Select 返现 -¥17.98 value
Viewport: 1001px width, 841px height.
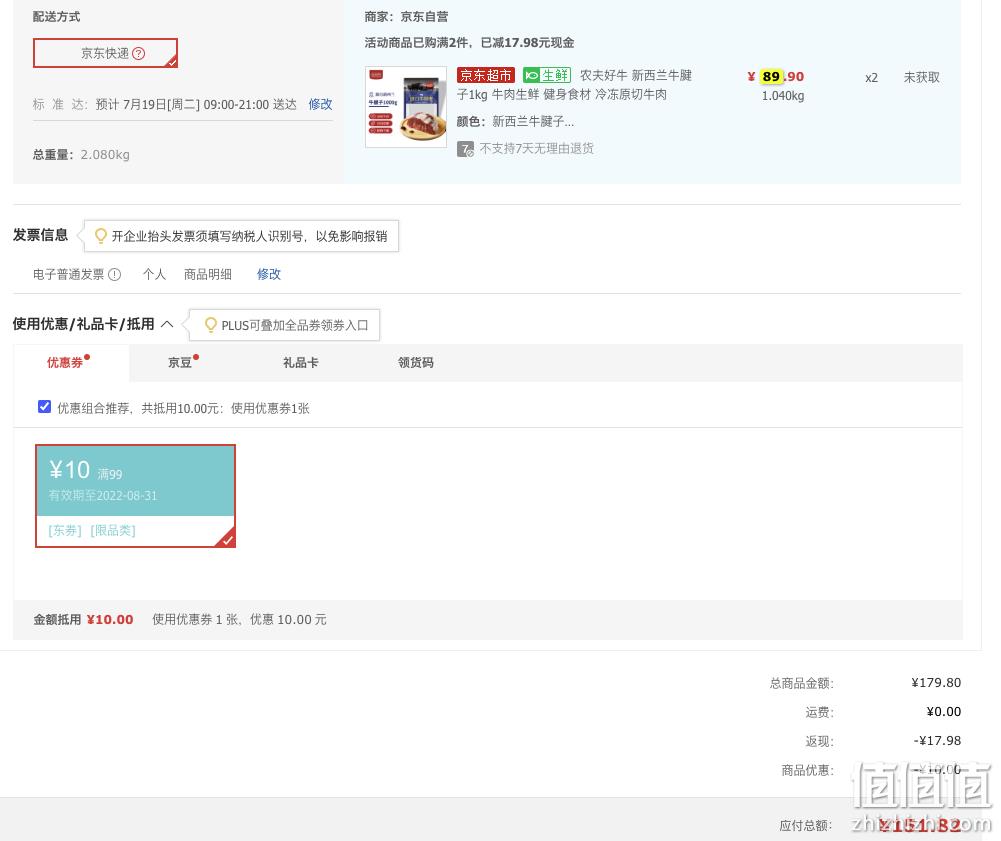tap(937, 741)
